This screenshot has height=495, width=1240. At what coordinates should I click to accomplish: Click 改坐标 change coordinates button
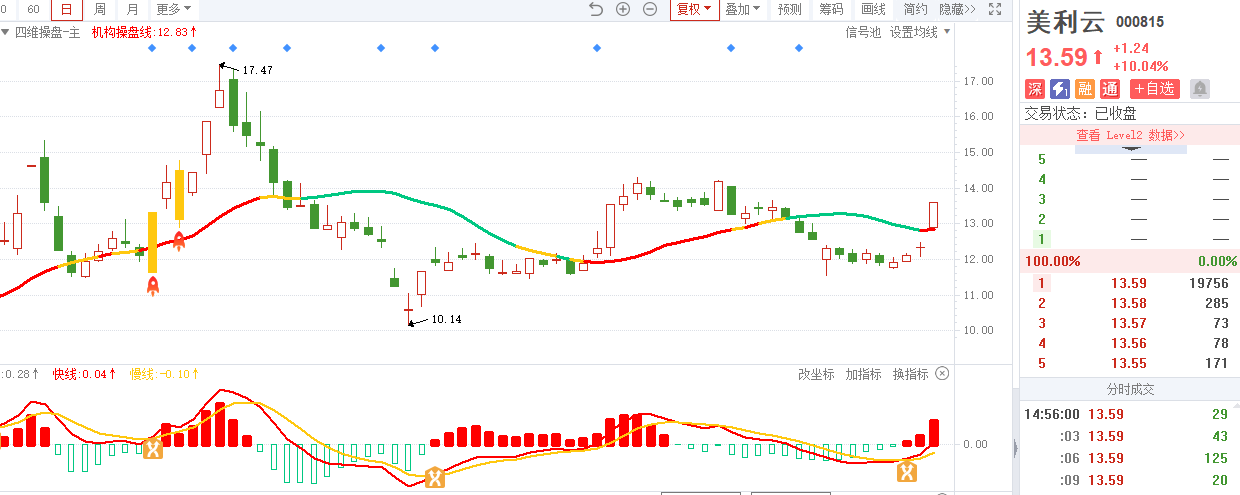816,374
